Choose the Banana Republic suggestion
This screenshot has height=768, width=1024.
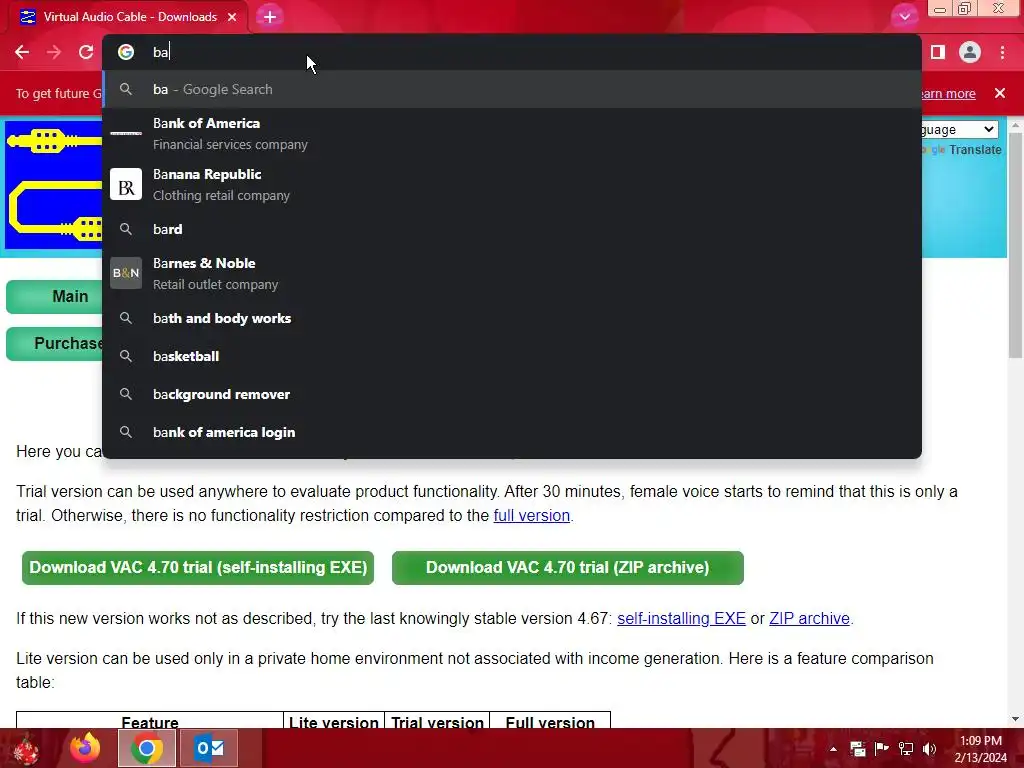(x=512, y=185)
